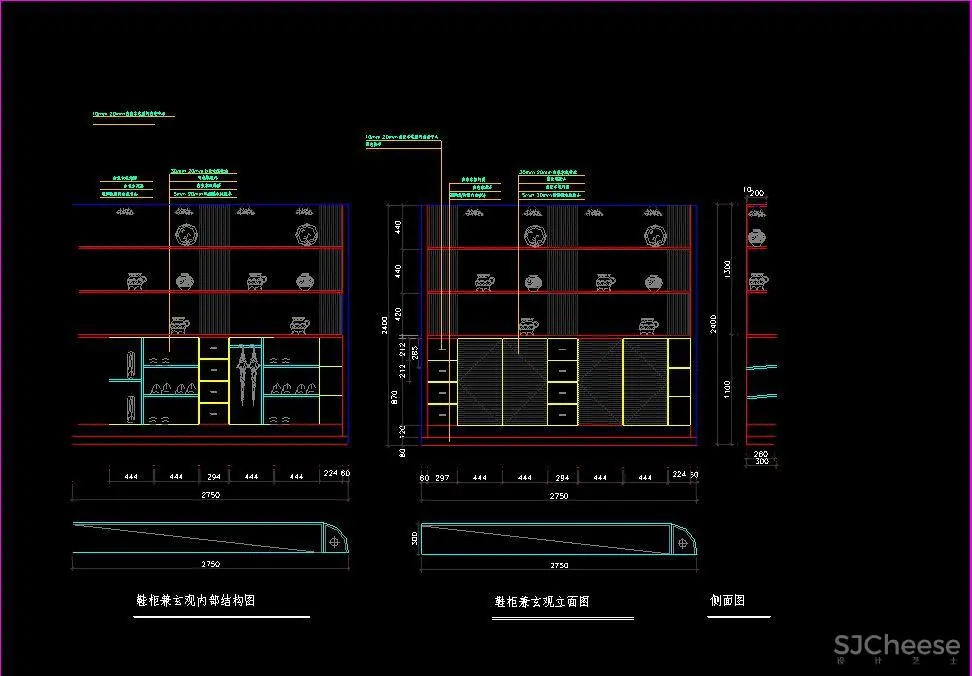Image resolution: width=972 pixels, height=676 pixels.
Task: Click the vase ornament at top of side view
Action: tap(756, 238)
